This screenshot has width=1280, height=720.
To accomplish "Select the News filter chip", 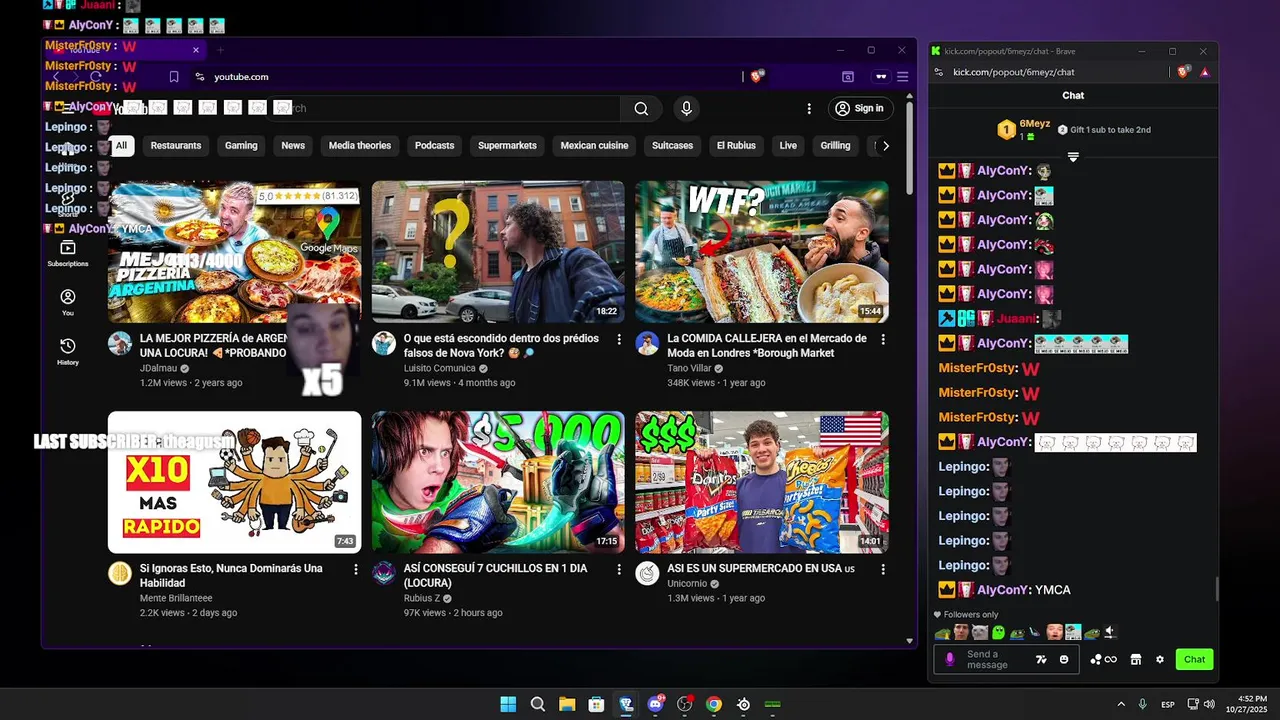I will 293,145.
